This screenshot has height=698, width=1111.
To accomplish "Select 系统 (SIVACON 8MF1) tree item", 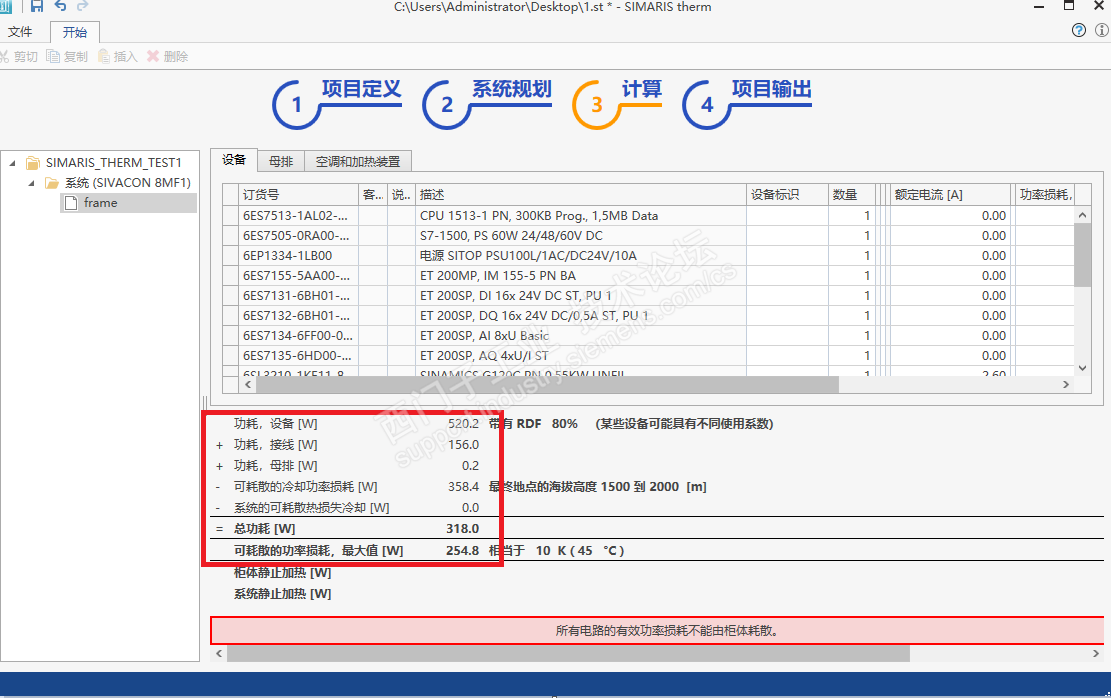I will pos(128,183).
